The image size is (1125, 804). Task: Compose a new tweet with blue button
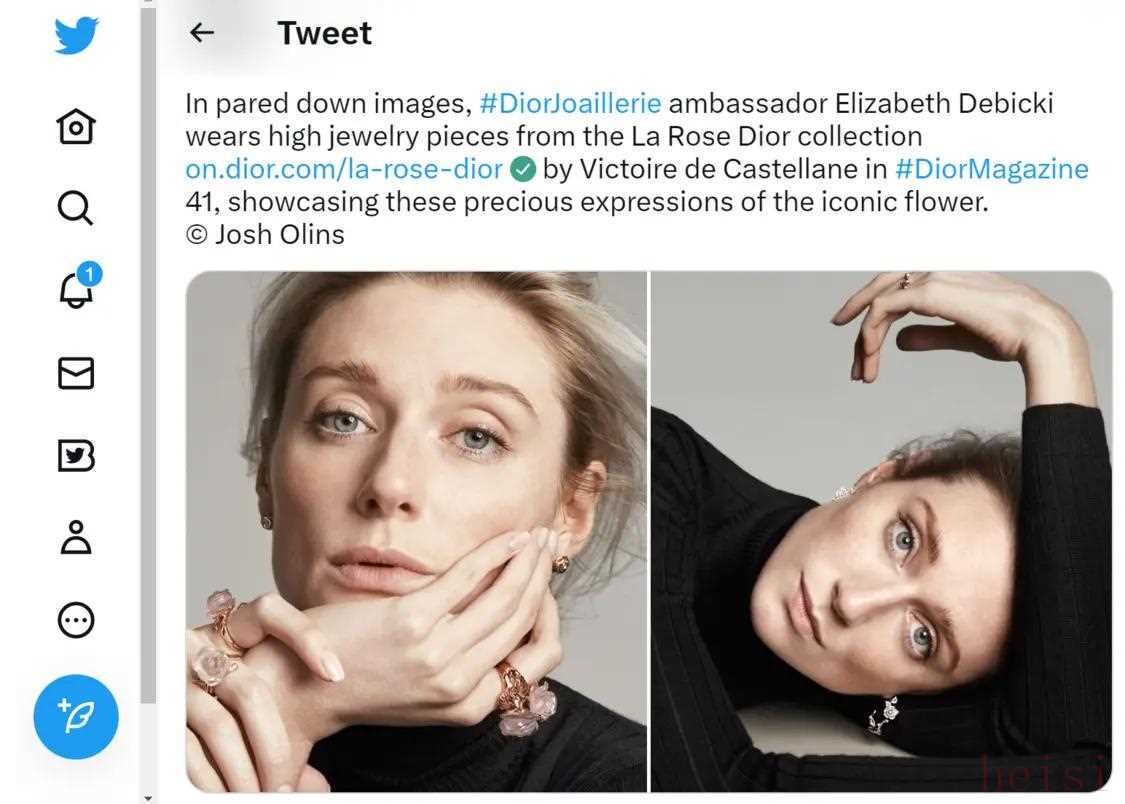point(76,716)
